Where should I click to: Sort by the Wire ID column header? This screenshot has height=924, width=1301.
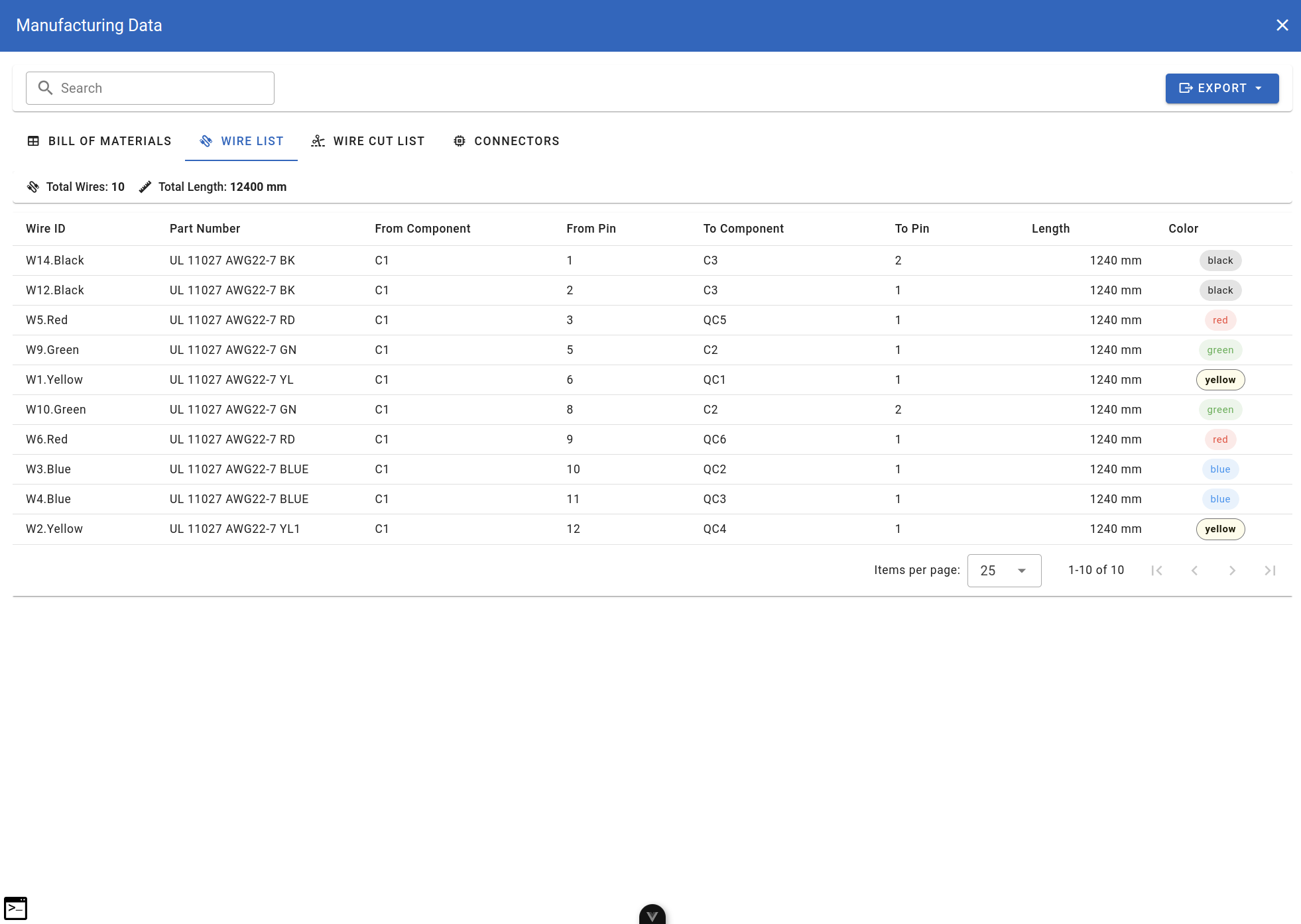pos(46,229)
